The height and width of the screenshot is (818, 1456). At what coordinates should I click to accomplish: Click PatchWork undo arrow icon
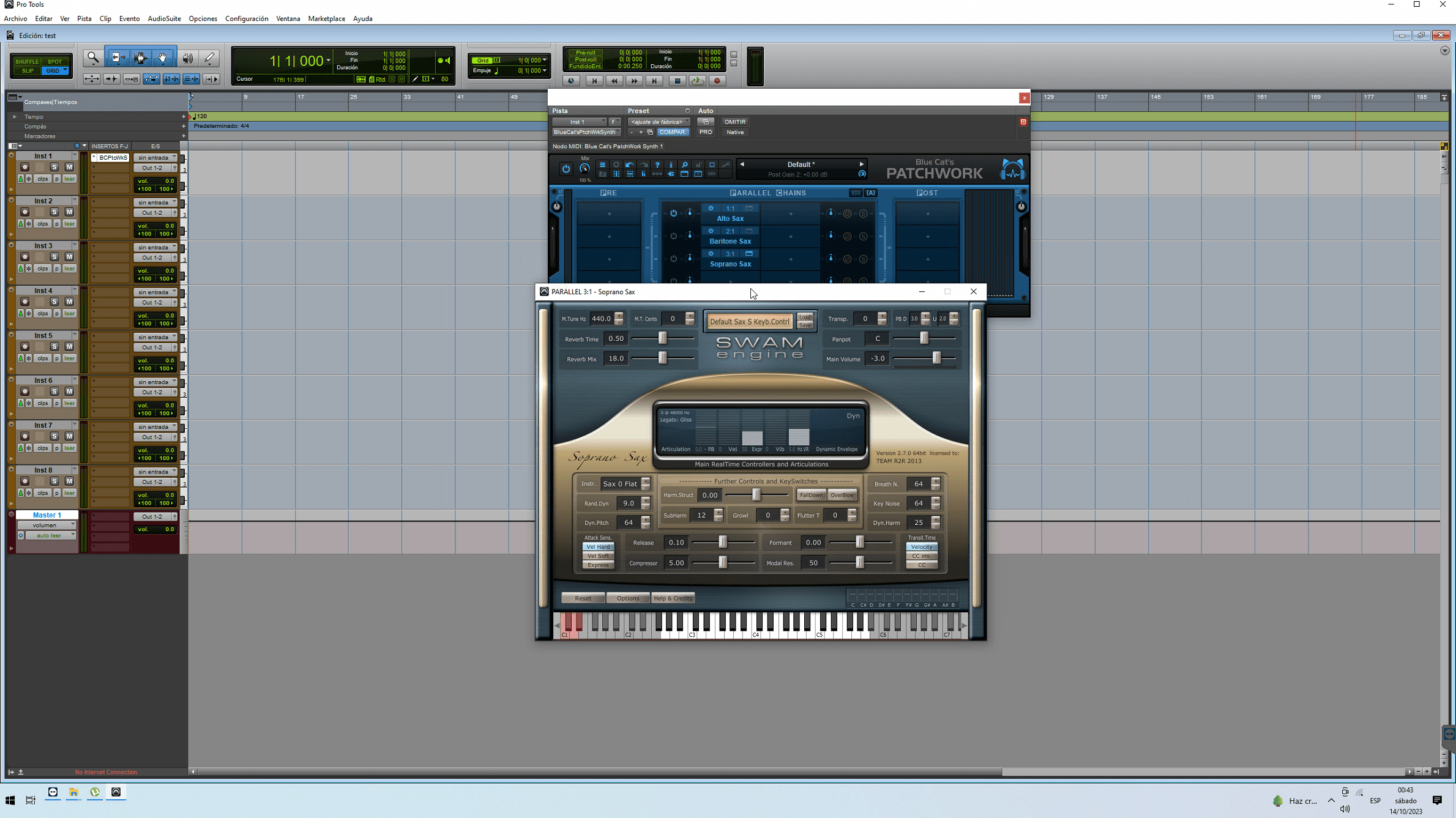[x=630, y=165]
